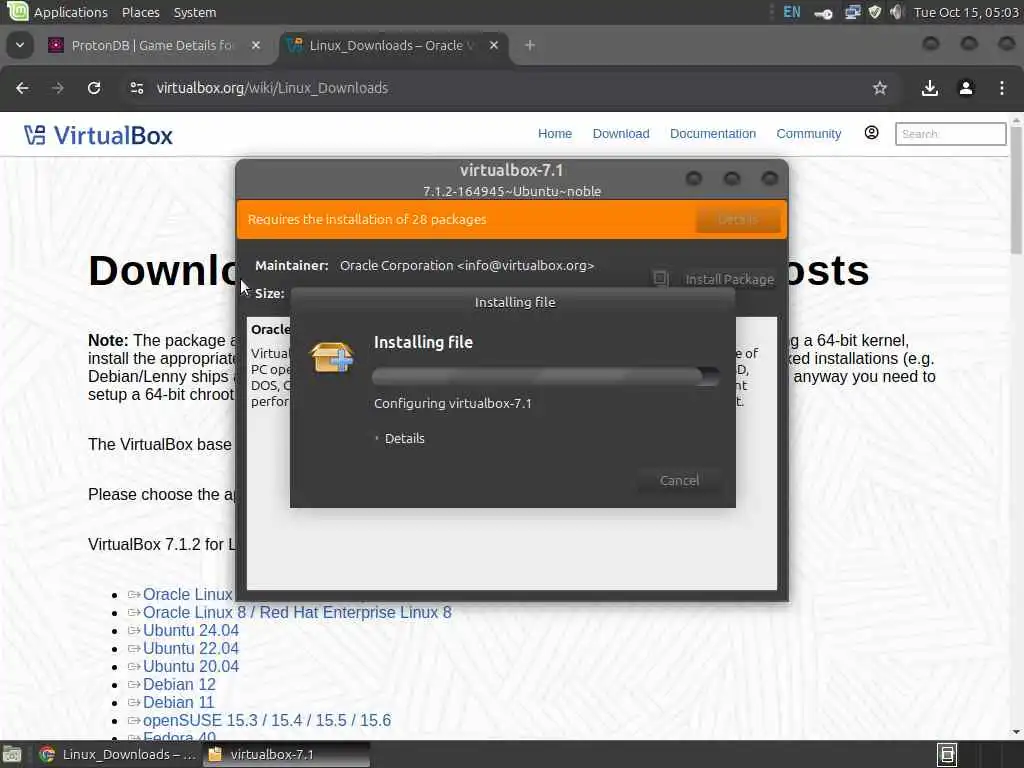Image resolution: width=1024 pixels, height=768 pixels.
Task: Go back to the previous page
Action: 22,88
